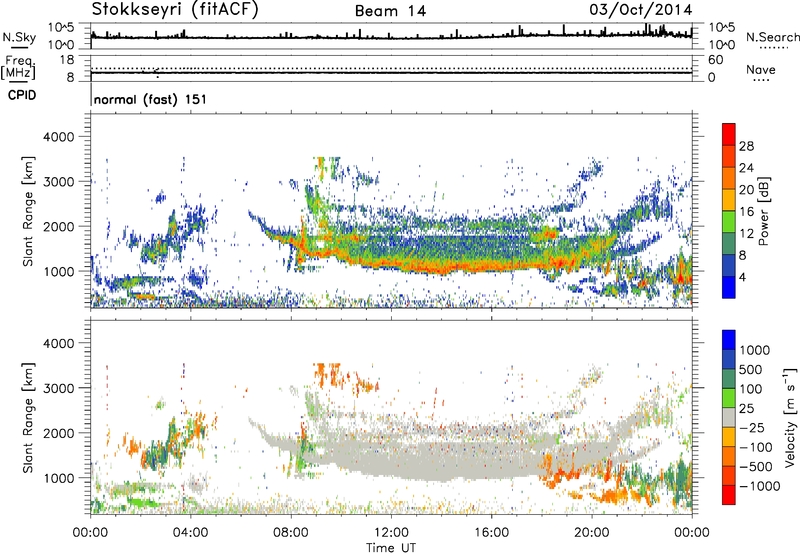800x554 pixels.
Task: Click '1000' on velocity panel range axis
Action: tap(58, 478)
